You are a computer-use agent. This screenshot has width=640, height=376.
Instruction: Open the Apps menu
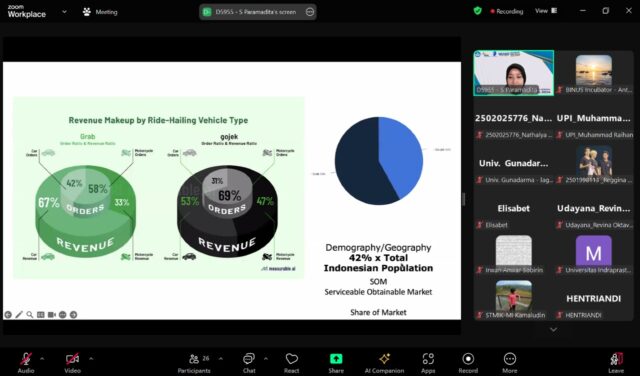(x=428, y=362)
